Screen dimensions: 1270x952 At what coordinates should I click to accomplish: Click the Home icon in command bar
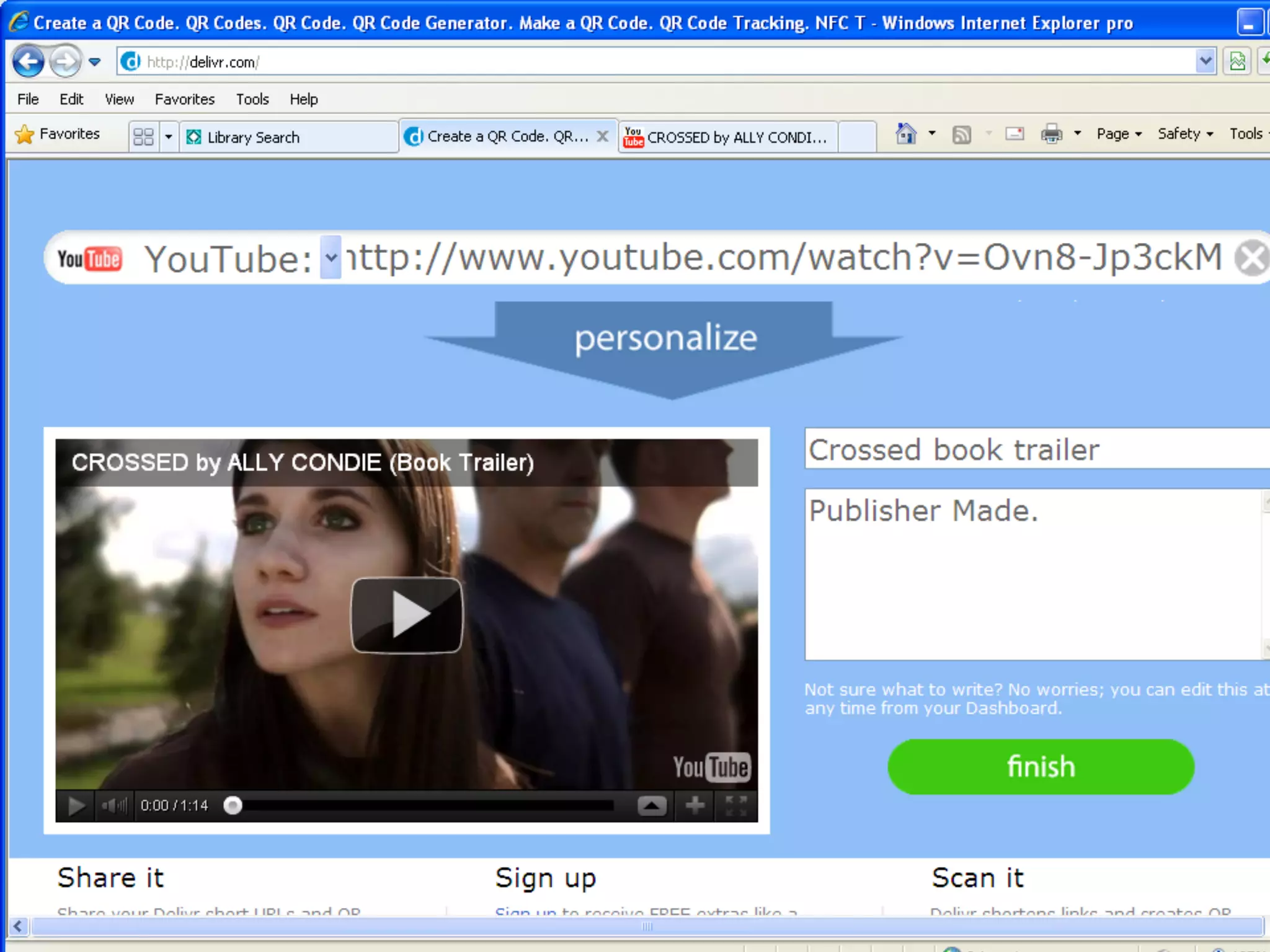(906, 134)
